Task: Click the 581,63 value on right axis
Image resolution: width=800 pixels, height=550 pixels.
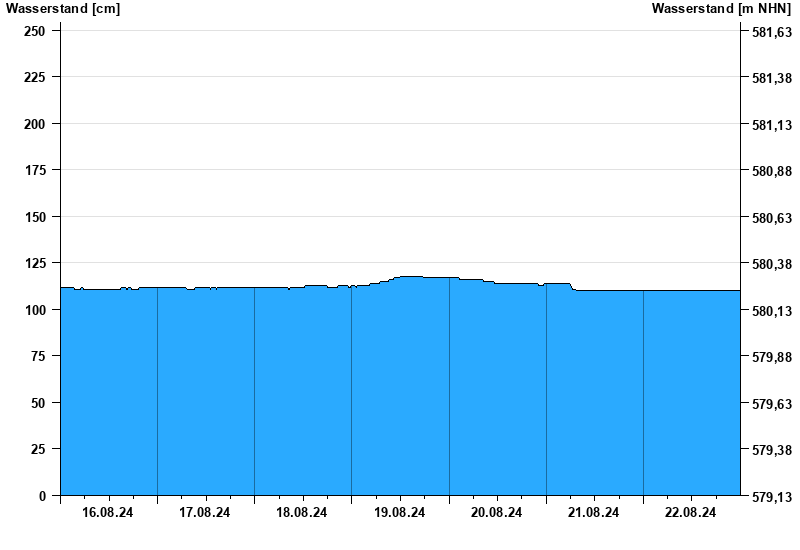Action: [771, 32]
